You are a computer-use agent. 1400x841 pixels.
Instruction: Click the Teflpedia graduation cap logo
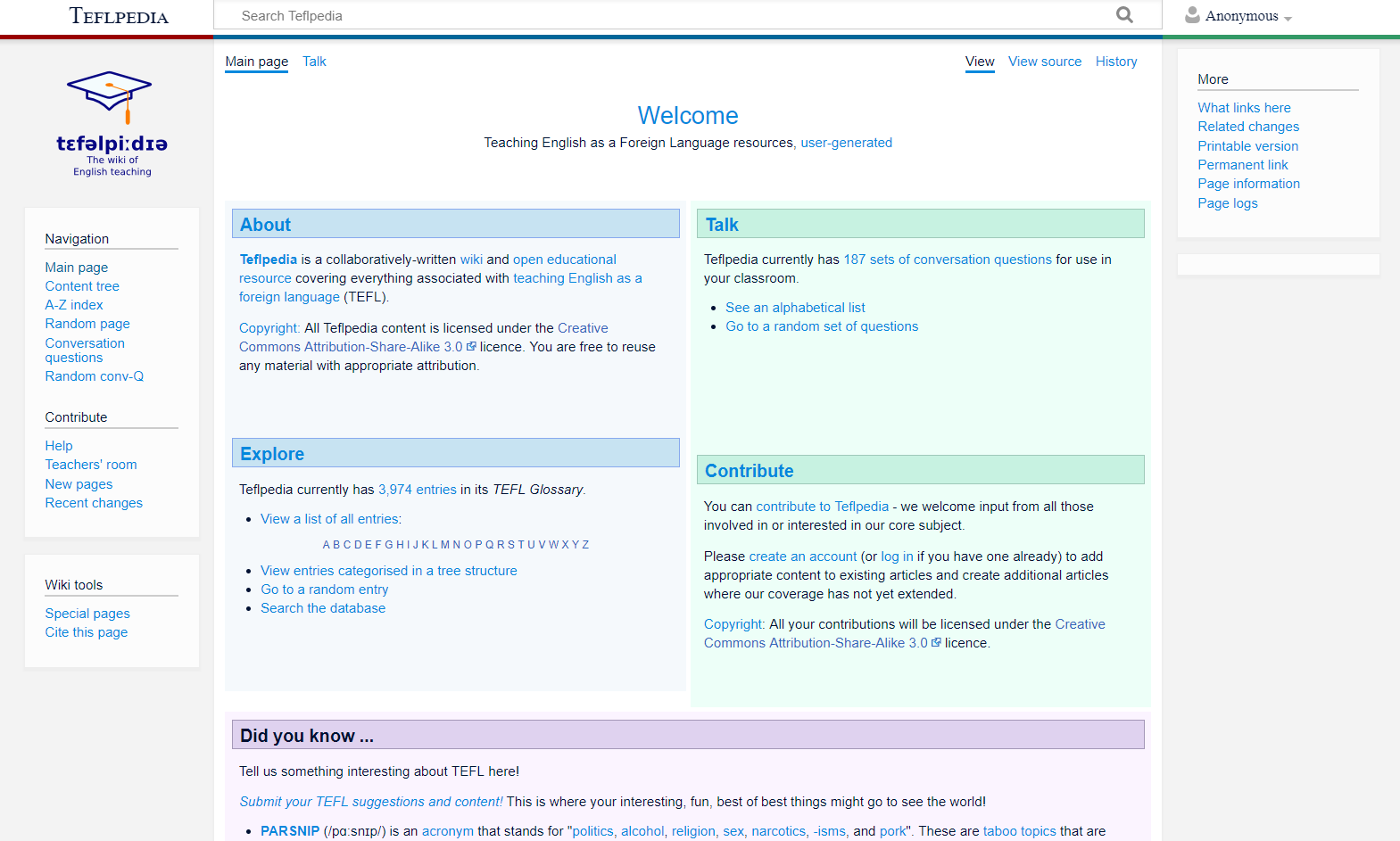tap(112, 124)
